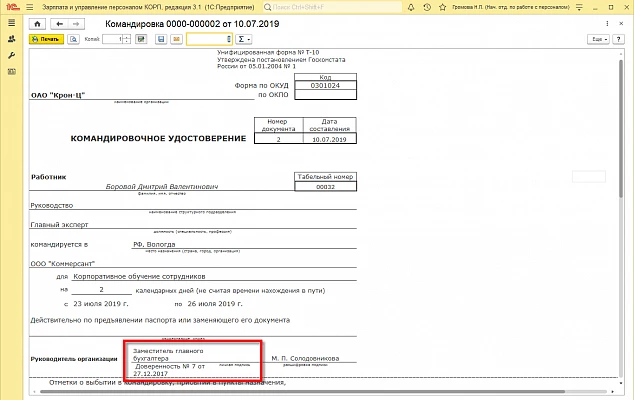Image resolution: width=634 pixels, height=400 pixels.
Task: Select the OKUD code cell 0301024
Action: point(325,85)
